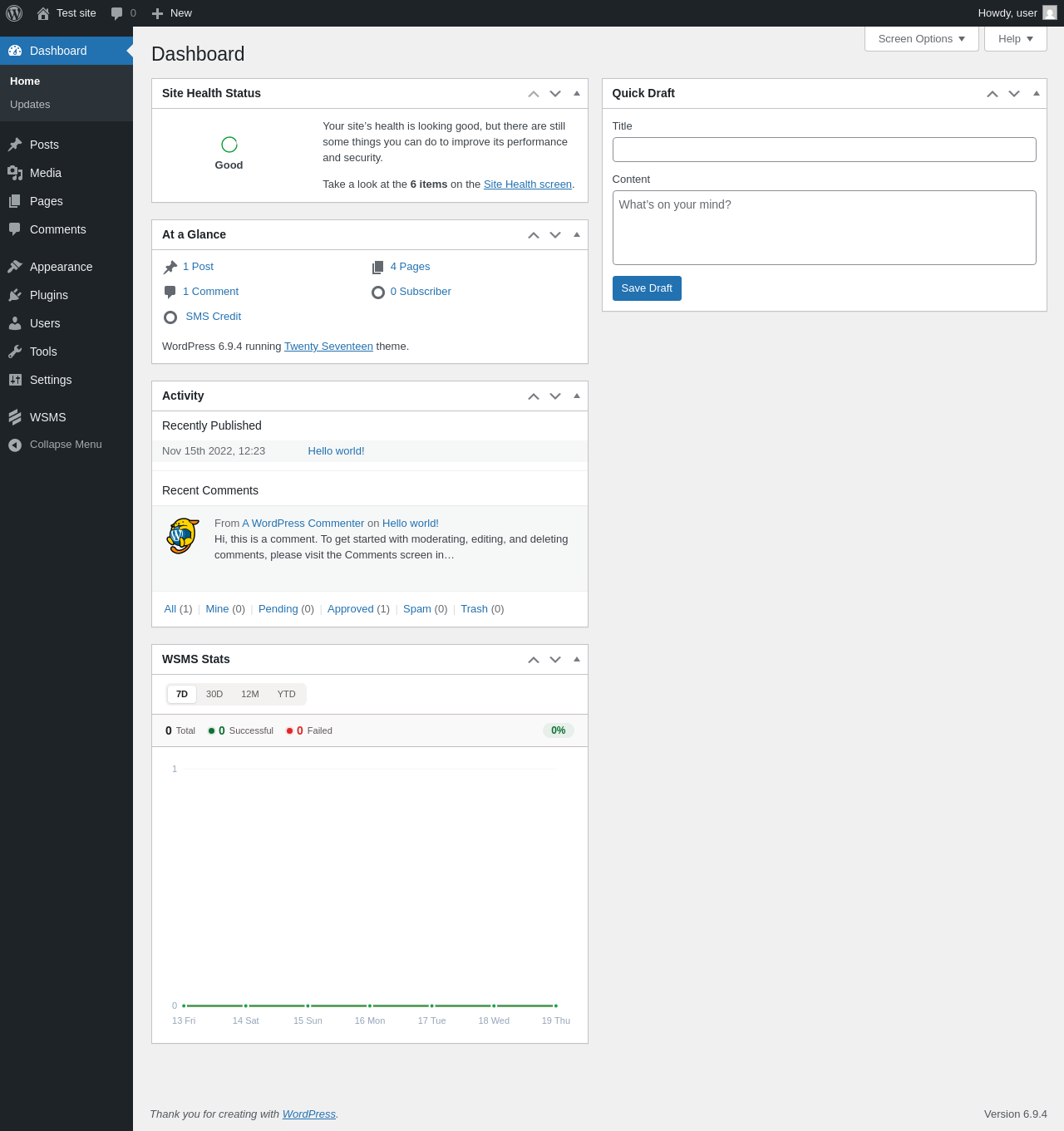Image resolution: width=1064 pixels, height=1131 pixels.
Task: Open the Plugins menu icon
Action: [15, 295]
